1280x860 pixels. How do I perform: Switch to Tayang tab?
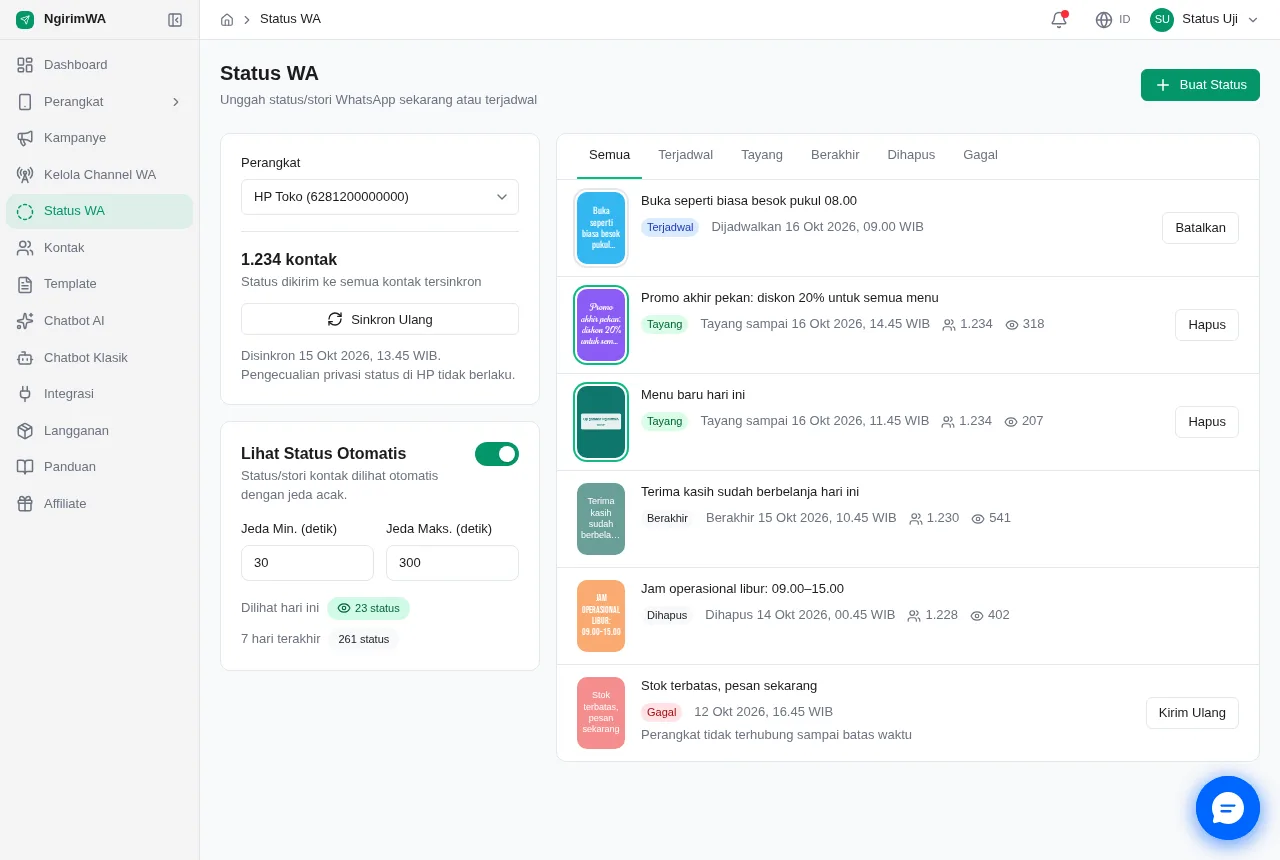click(762, 155)
